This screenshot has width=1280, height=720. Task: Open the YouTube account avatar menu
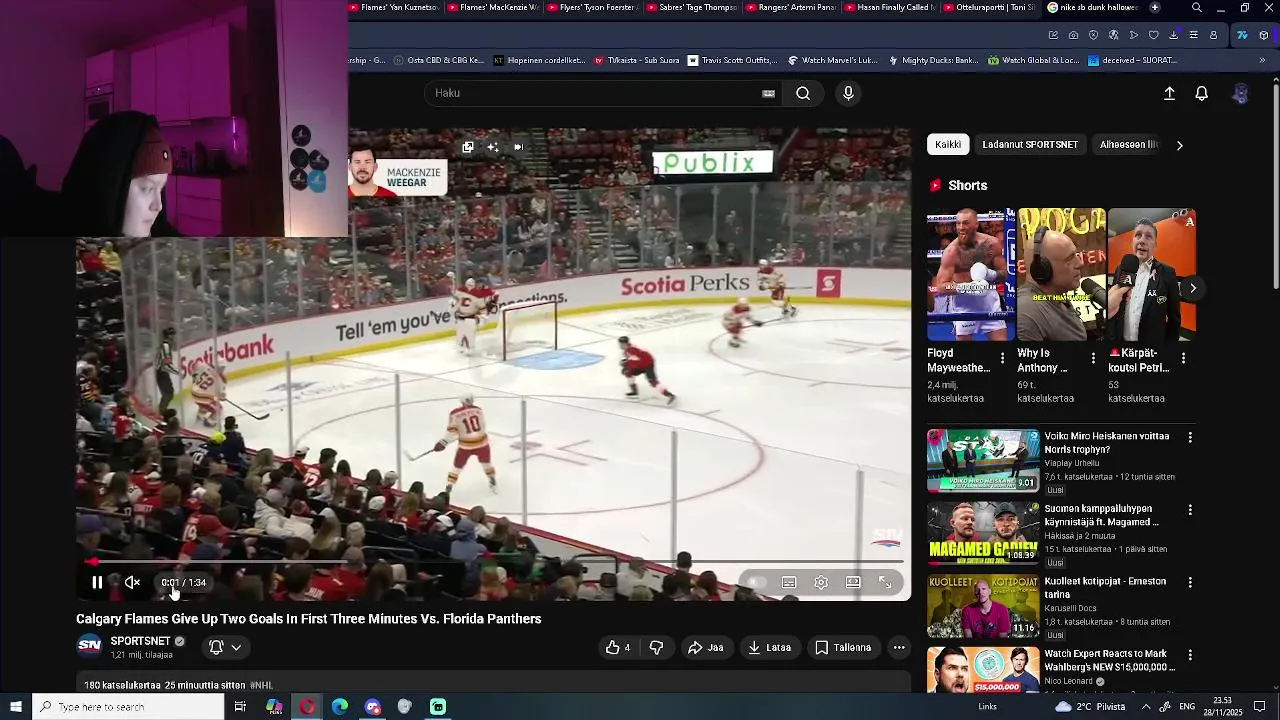(x=1240, y=93)
